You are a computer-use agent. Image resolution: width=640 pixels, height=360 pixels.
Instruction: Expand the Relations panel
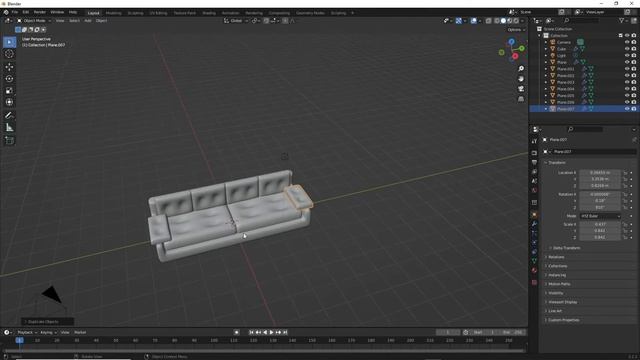click(x=556, y=257)
